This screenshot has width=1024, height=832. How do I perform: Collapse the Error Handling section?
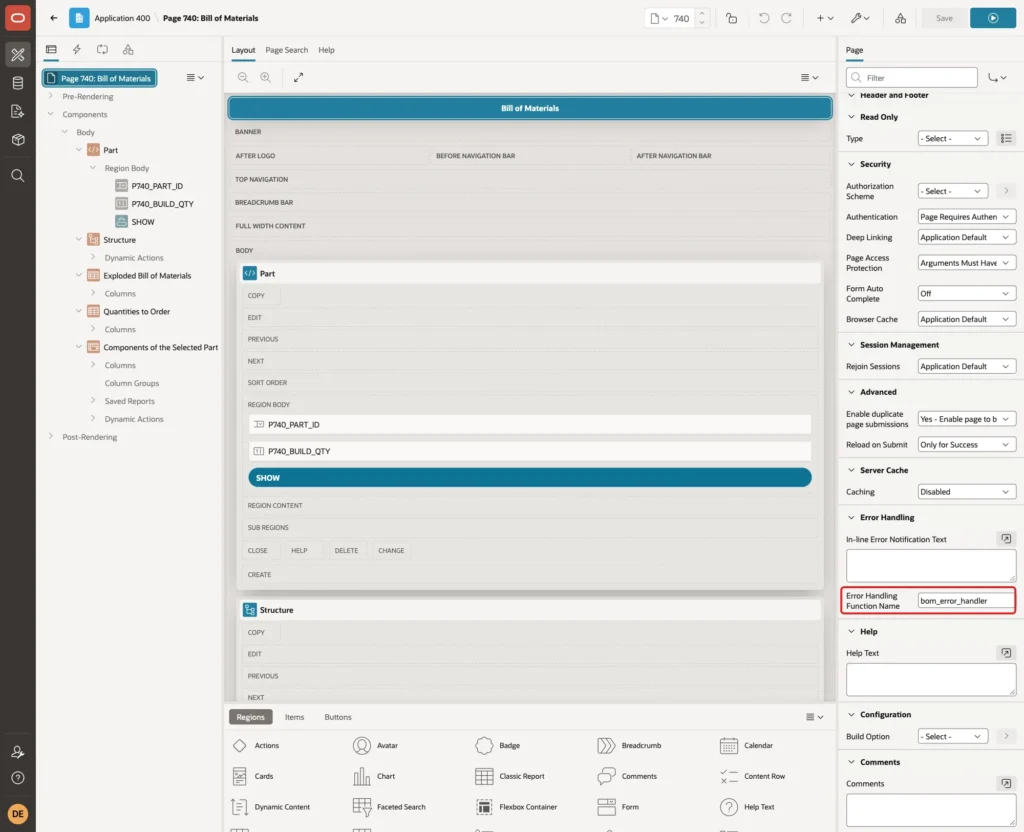[x=851, y=518]
